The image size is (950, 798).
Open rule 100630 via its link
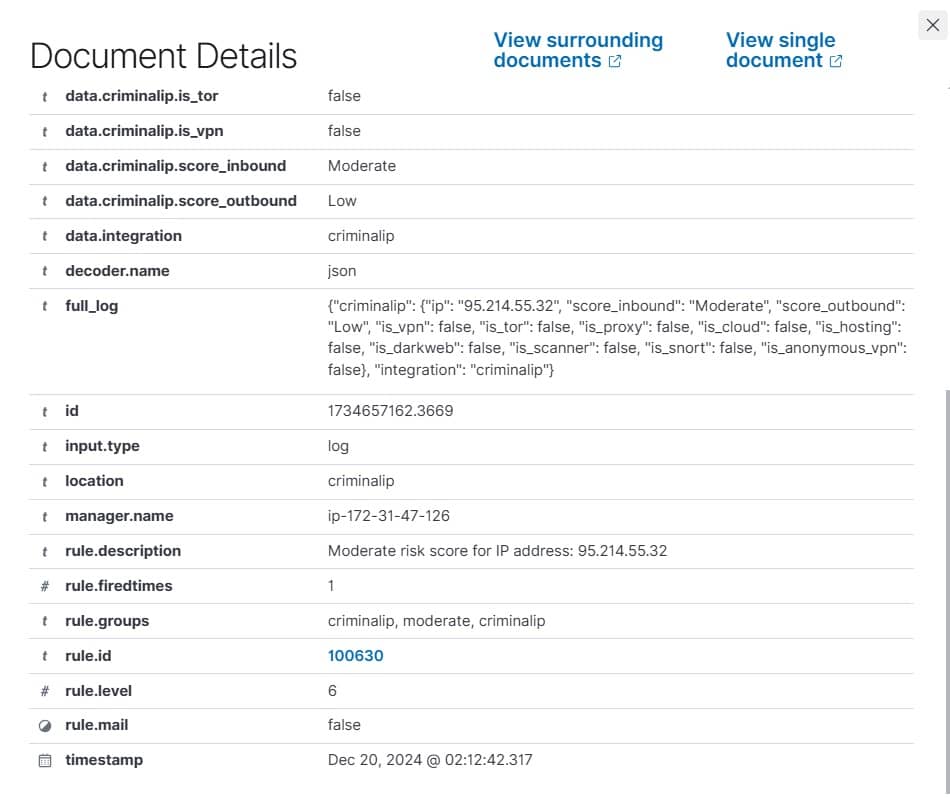pyautogui.click(x=355, y=656)
